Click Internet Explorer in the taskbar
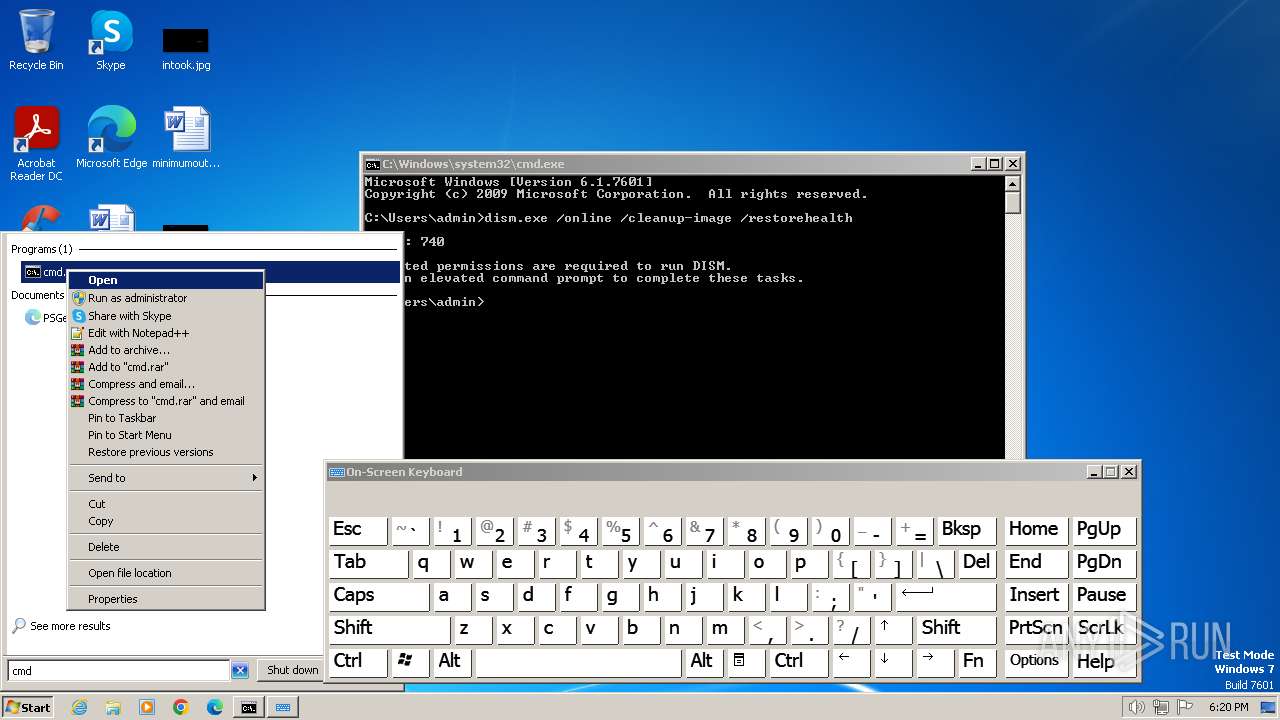This screenshot has height=720, width=1280. pos(79,707)
